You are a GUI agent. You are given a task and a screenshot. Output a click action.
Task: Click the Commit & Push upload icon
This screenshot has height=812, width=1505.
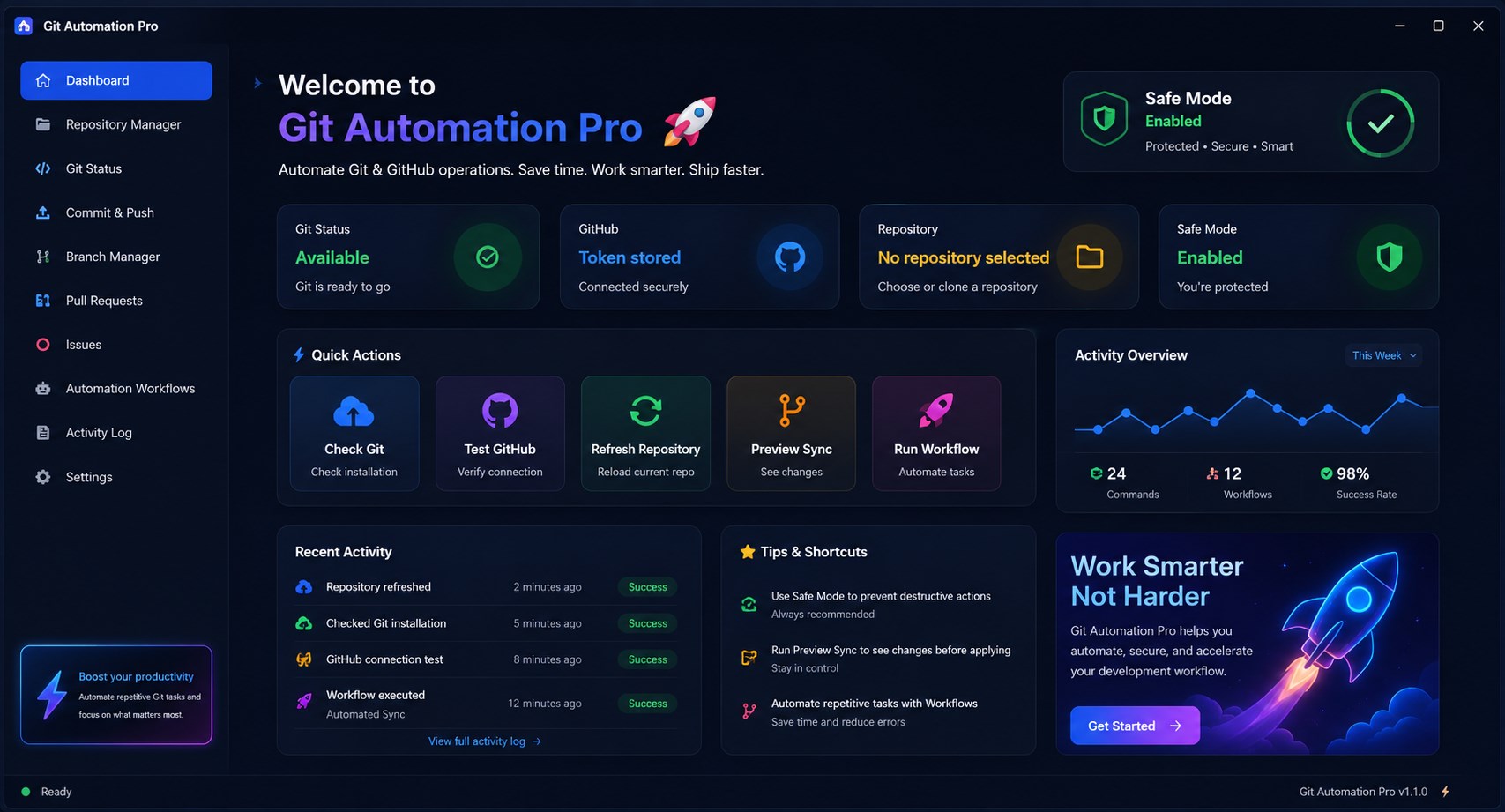[x=42, y=212]
